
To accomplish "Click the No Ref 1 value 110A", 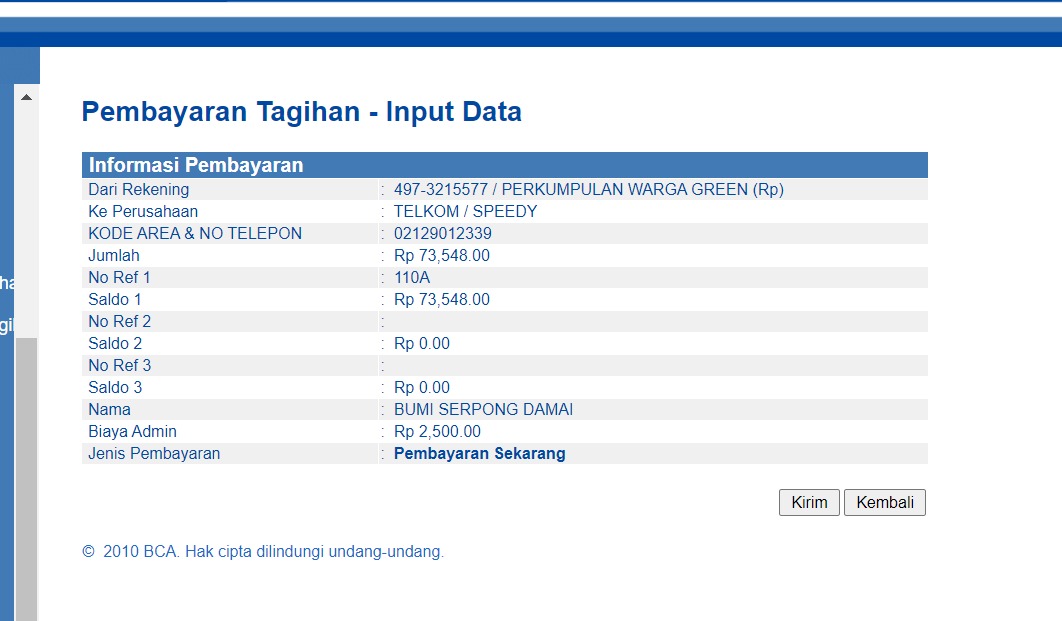I will [x=412, y=277].
